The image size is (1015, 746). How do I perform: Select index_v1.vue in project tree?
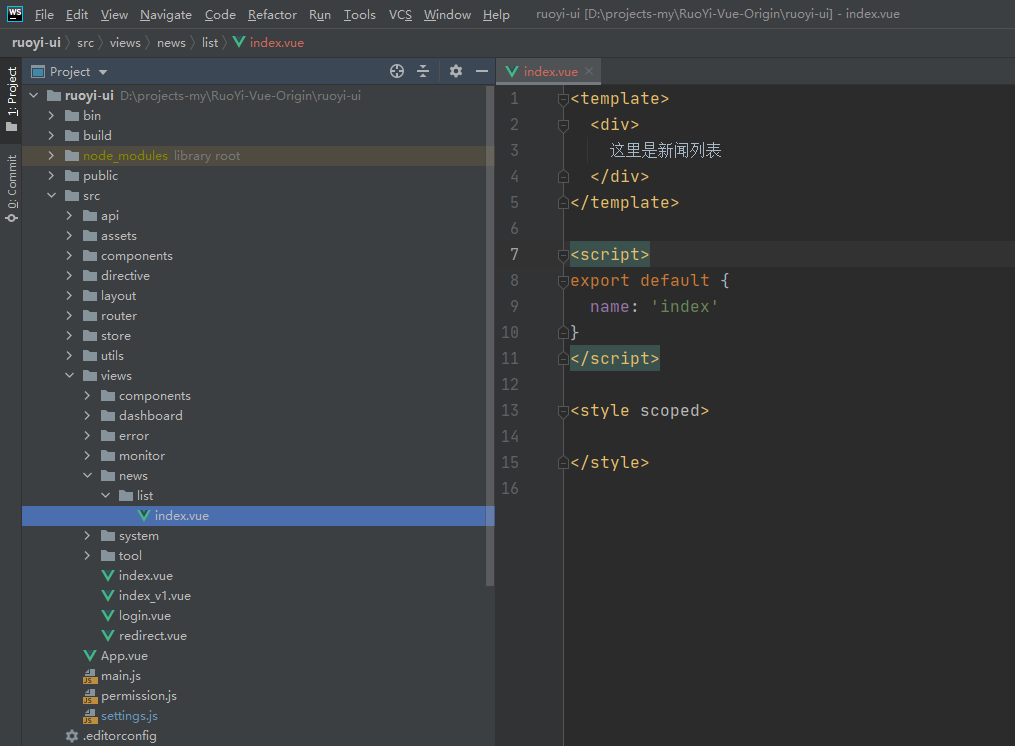154,596
